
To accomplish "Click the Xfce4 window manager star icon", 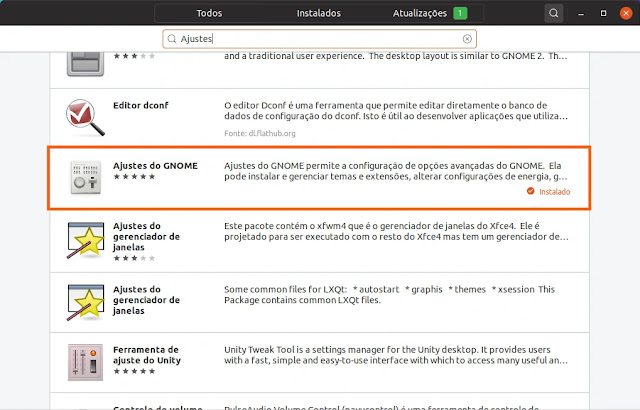I will [86, 241].
